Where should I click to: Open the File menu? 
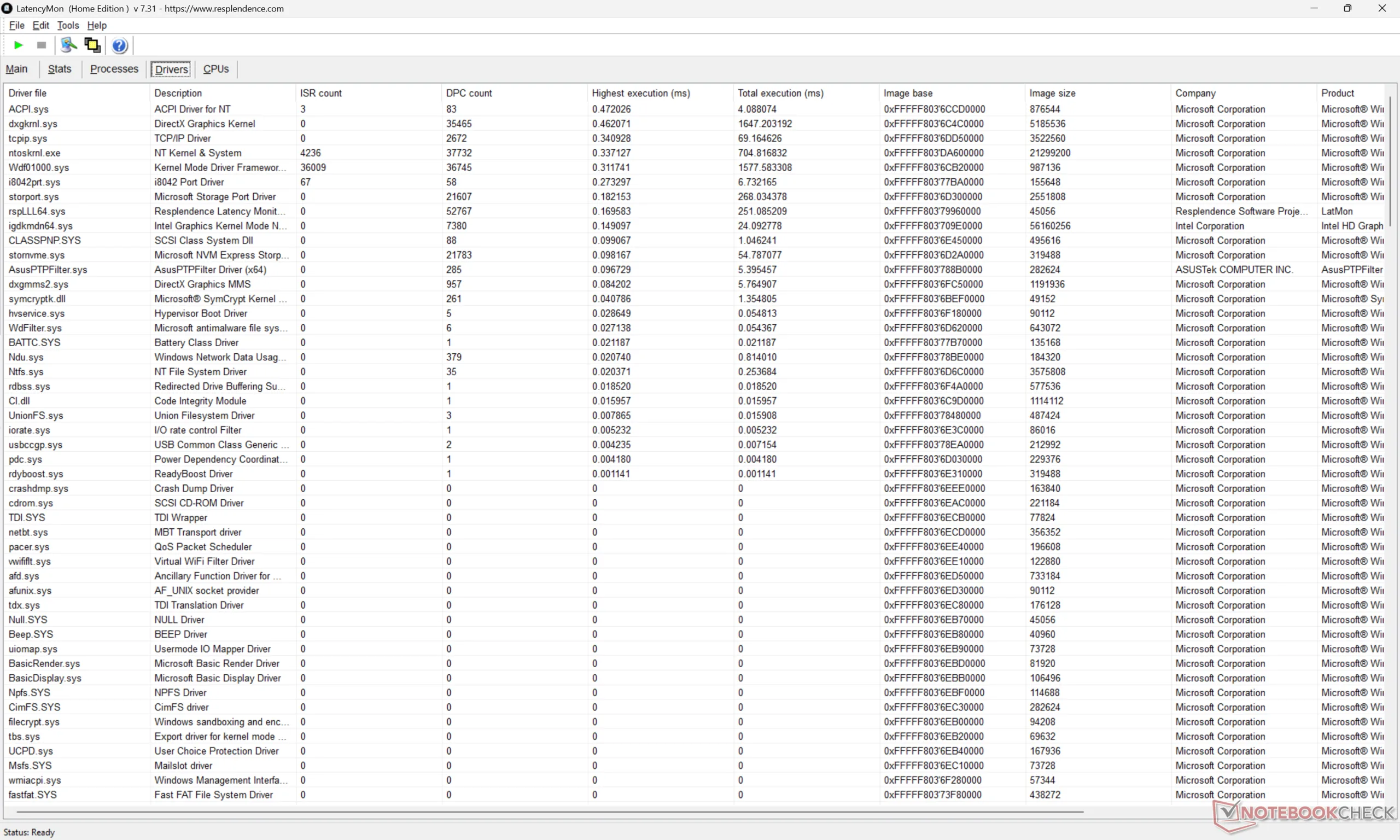16,26
